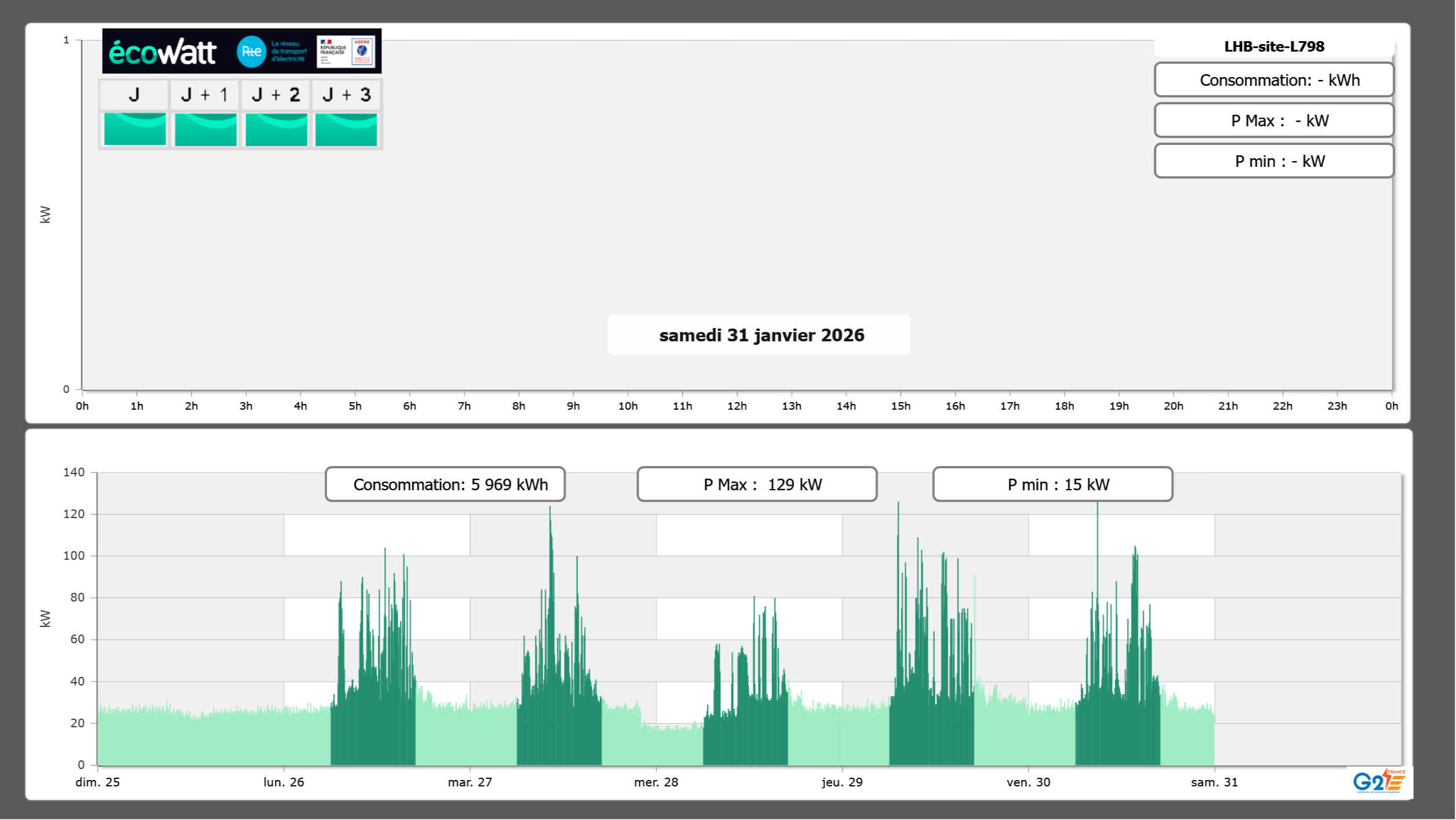Select the J day tab
This screenshot has height=820, width=1456.
134,95
